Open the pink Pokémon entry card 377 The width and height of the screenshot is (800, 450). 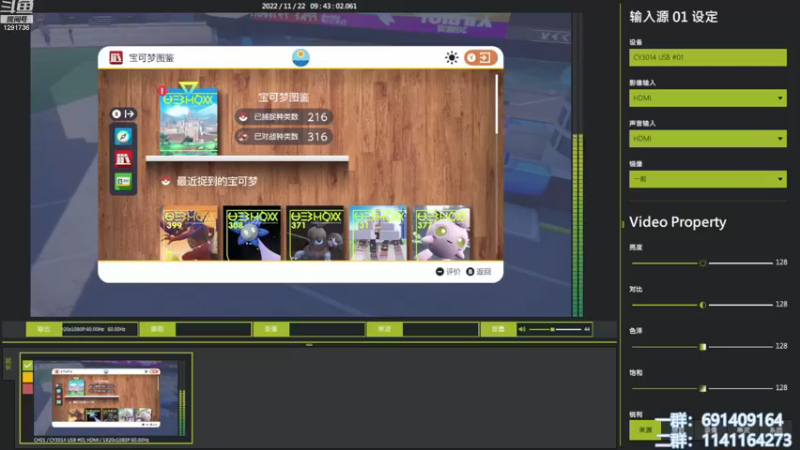click(442, 233)
